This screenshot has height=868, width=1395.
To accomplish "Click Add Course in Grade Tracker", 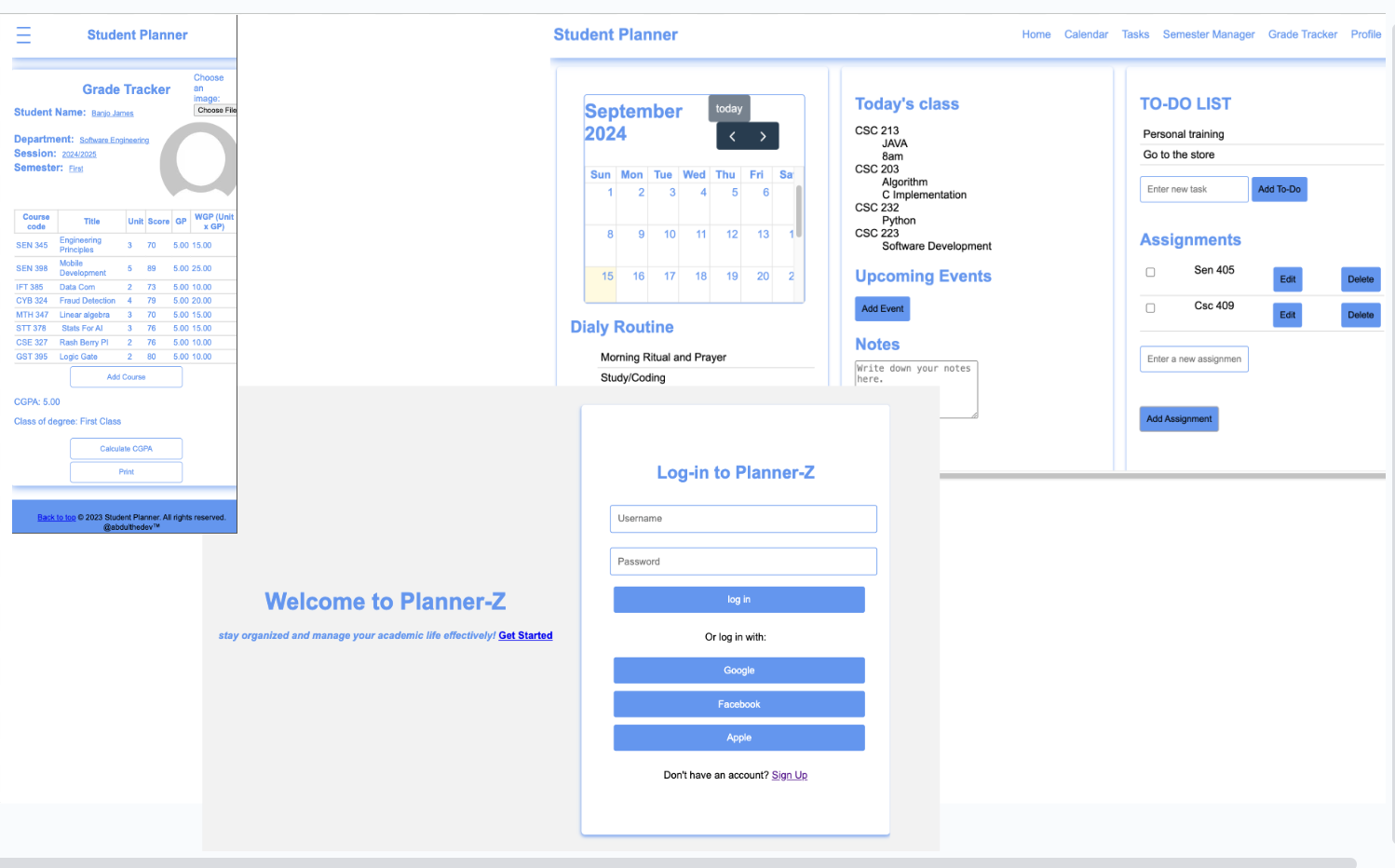I will [x=127, y=377].
